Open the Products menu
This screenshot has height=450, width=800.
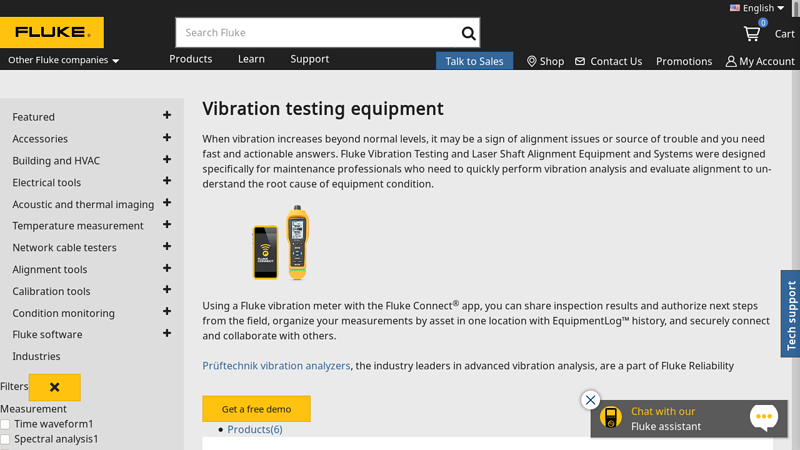coord(190,59)
